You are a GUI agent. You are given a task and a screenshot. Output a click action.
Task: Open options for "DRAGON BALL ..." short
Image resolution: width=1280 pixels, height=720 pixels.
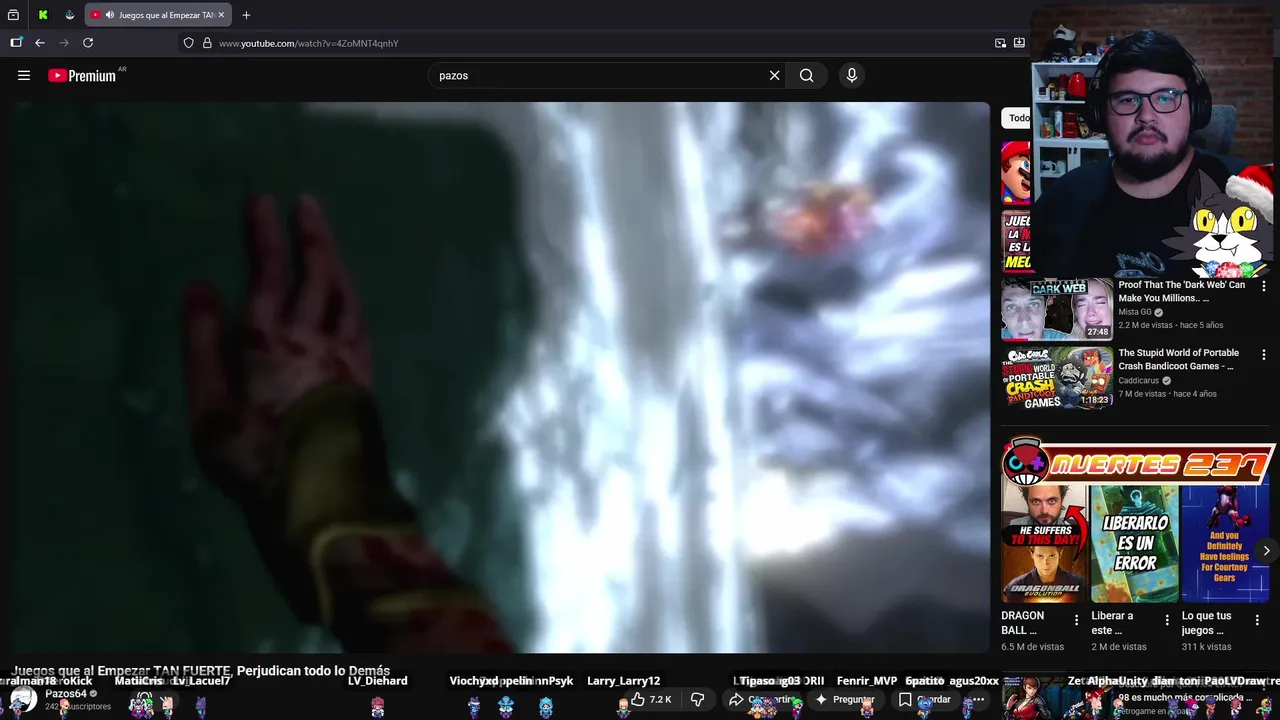click(1076, 620)
